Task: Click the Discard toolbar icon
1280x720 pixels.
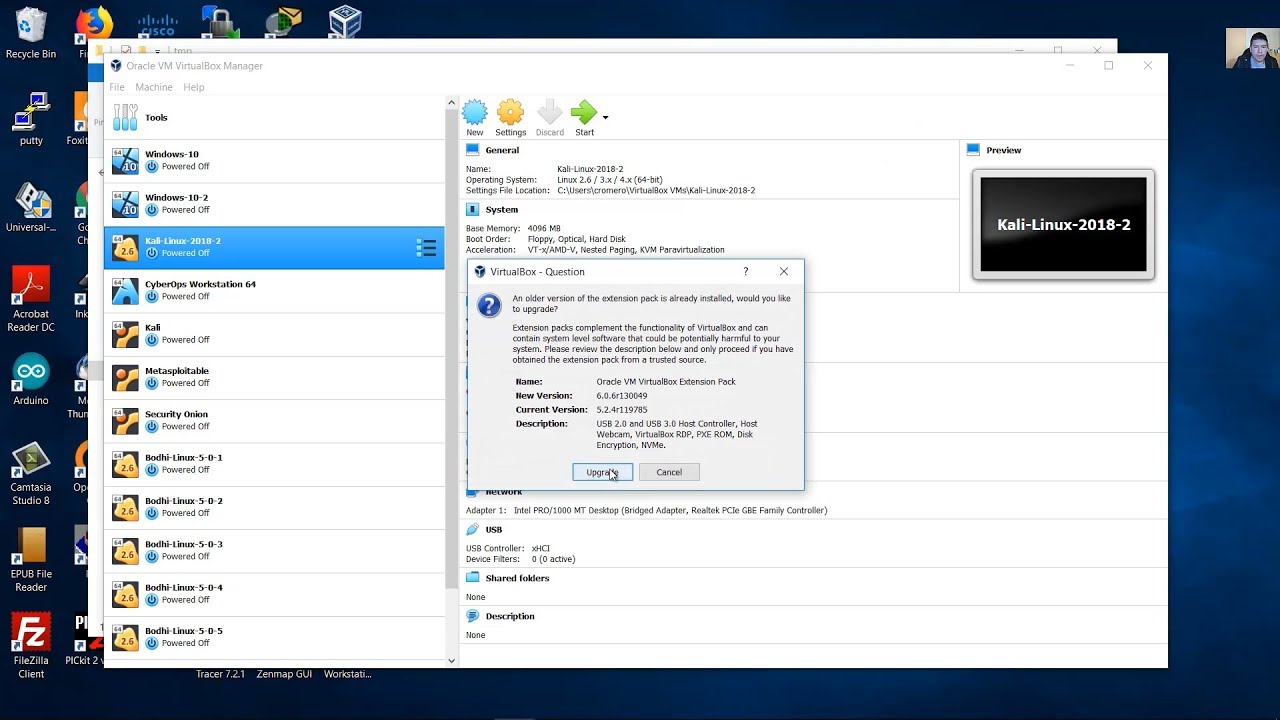Action: [x=550, y=113]
